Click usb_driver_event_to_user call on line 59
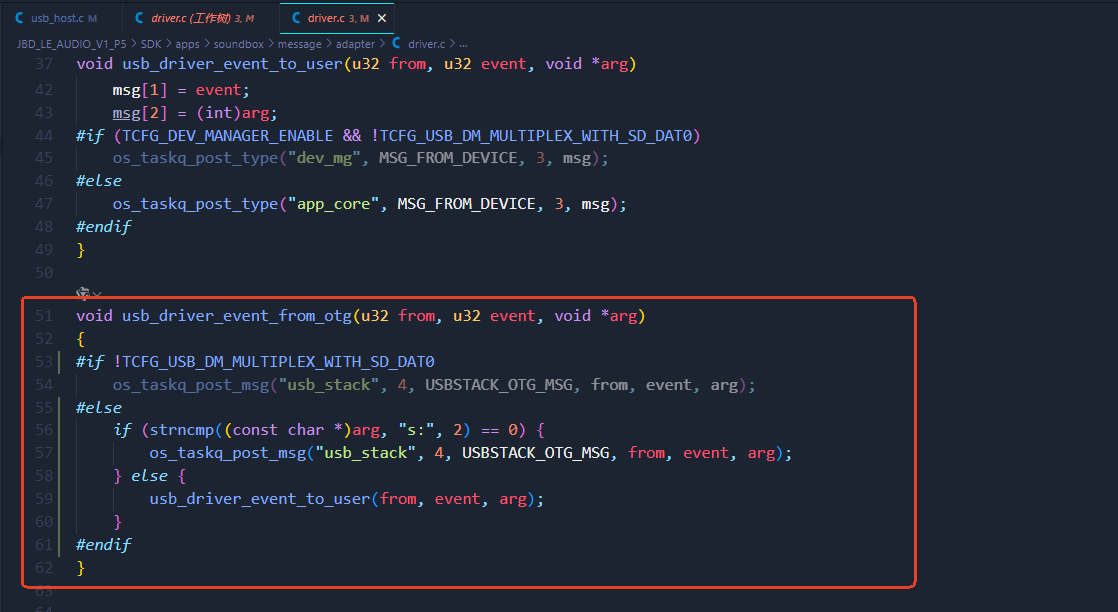Screen dimensions: 1118x612 (x=260, y=499)
